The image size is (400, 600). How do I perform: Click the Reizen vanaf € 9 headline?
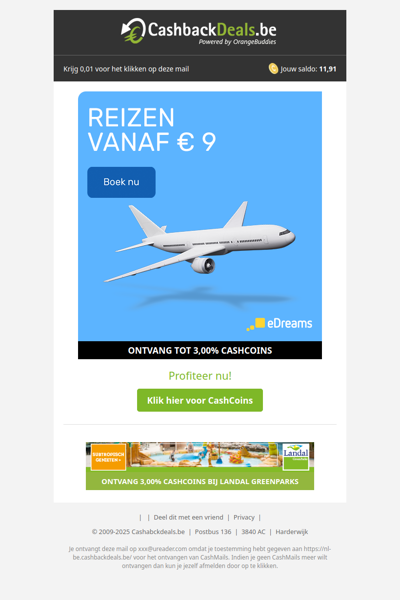[x=152, y=129]
